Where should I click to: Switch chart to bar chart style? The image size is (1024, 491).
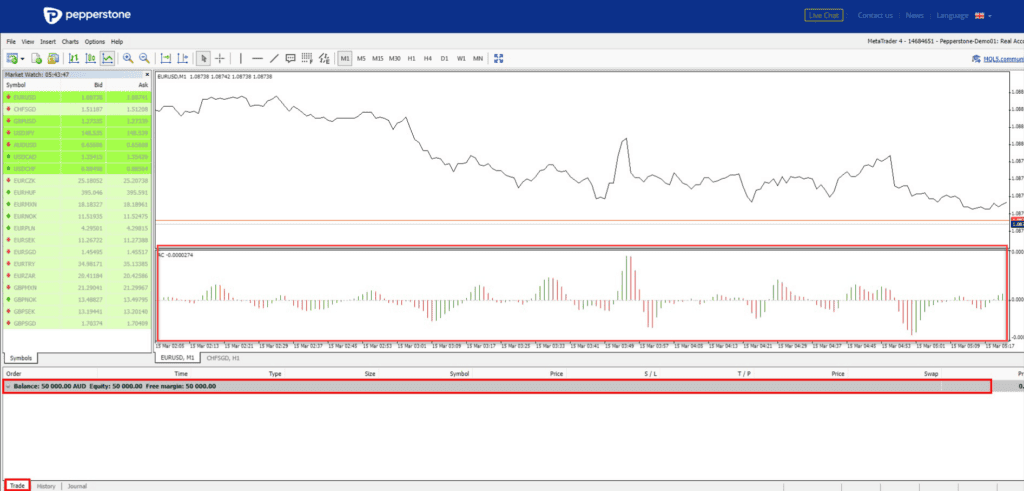pos(73,58)
